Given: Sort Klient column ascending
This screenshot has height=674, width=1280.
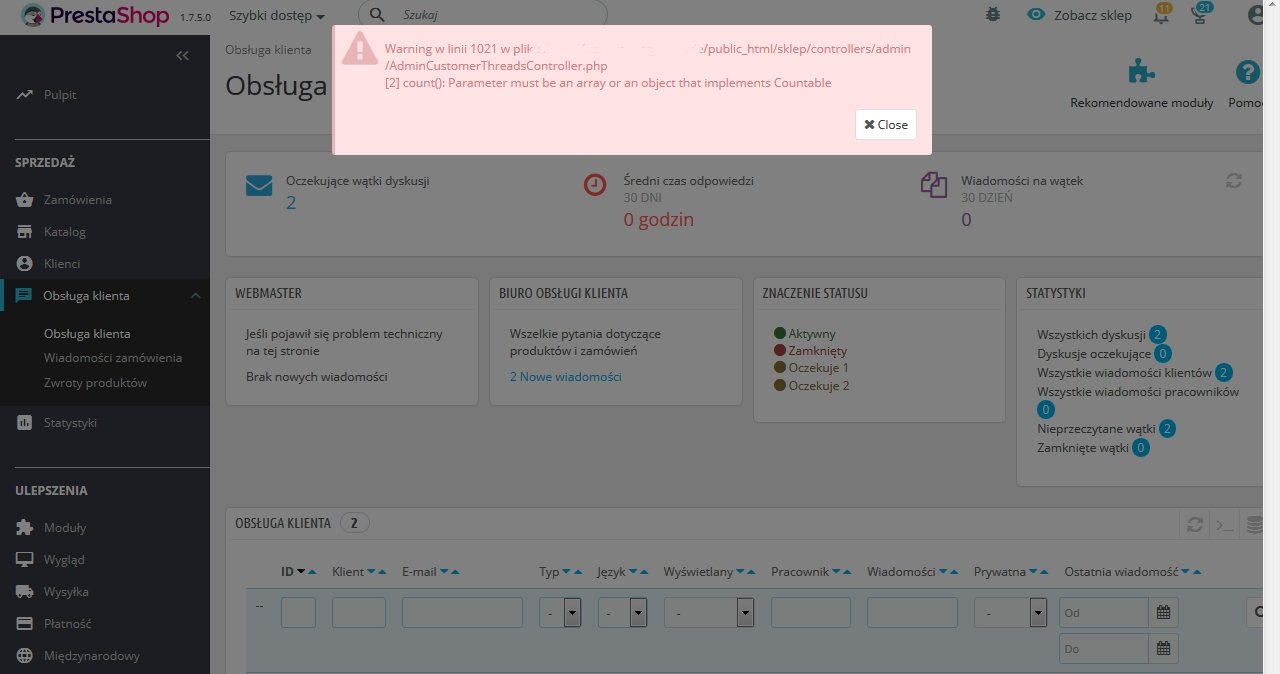Looking at the screenshot, I should 383,572.
